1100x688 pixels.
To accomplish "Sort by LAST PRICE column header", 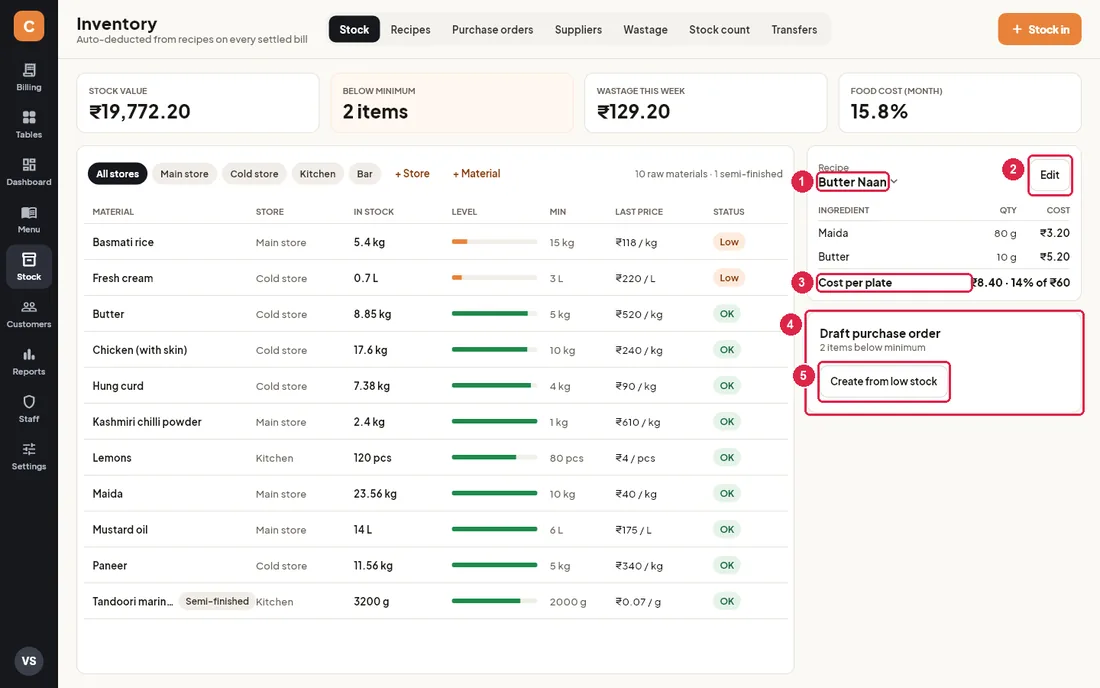I will 638,212.
